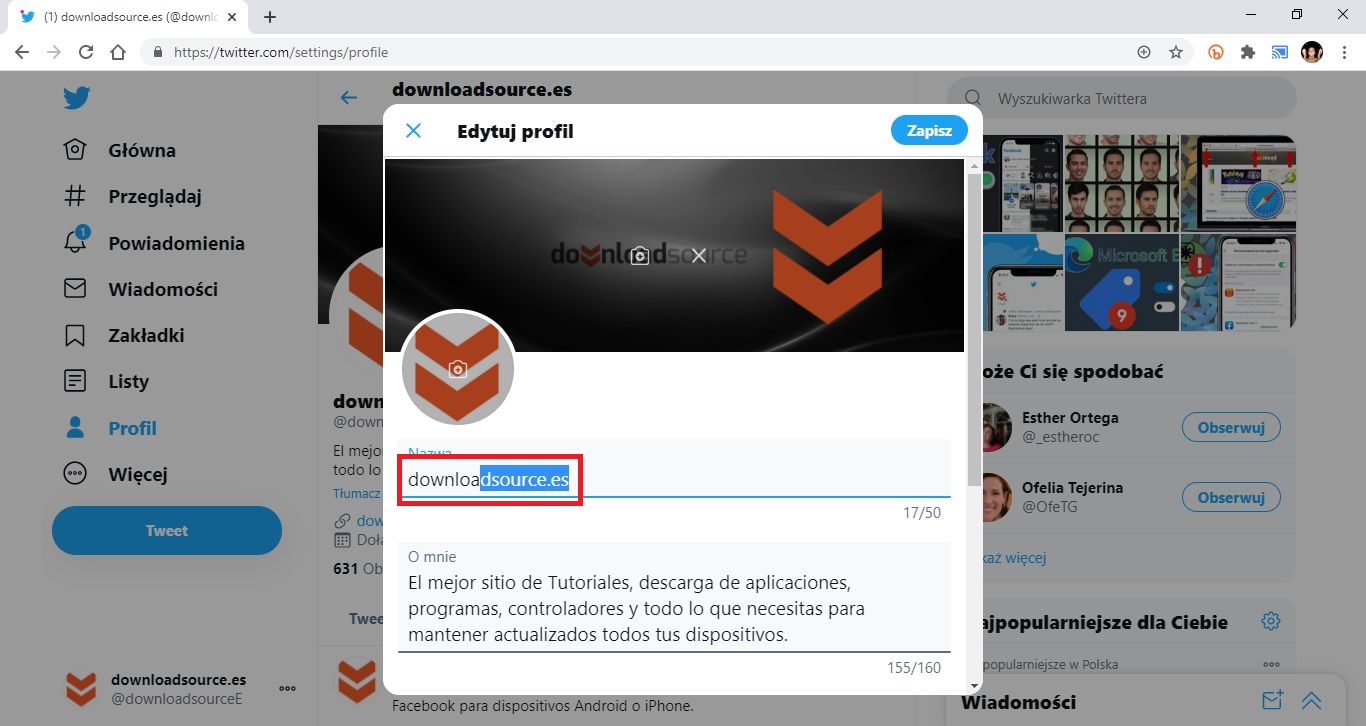
Task: Open new browser tab with plus
Action: [x=270, y=16]
